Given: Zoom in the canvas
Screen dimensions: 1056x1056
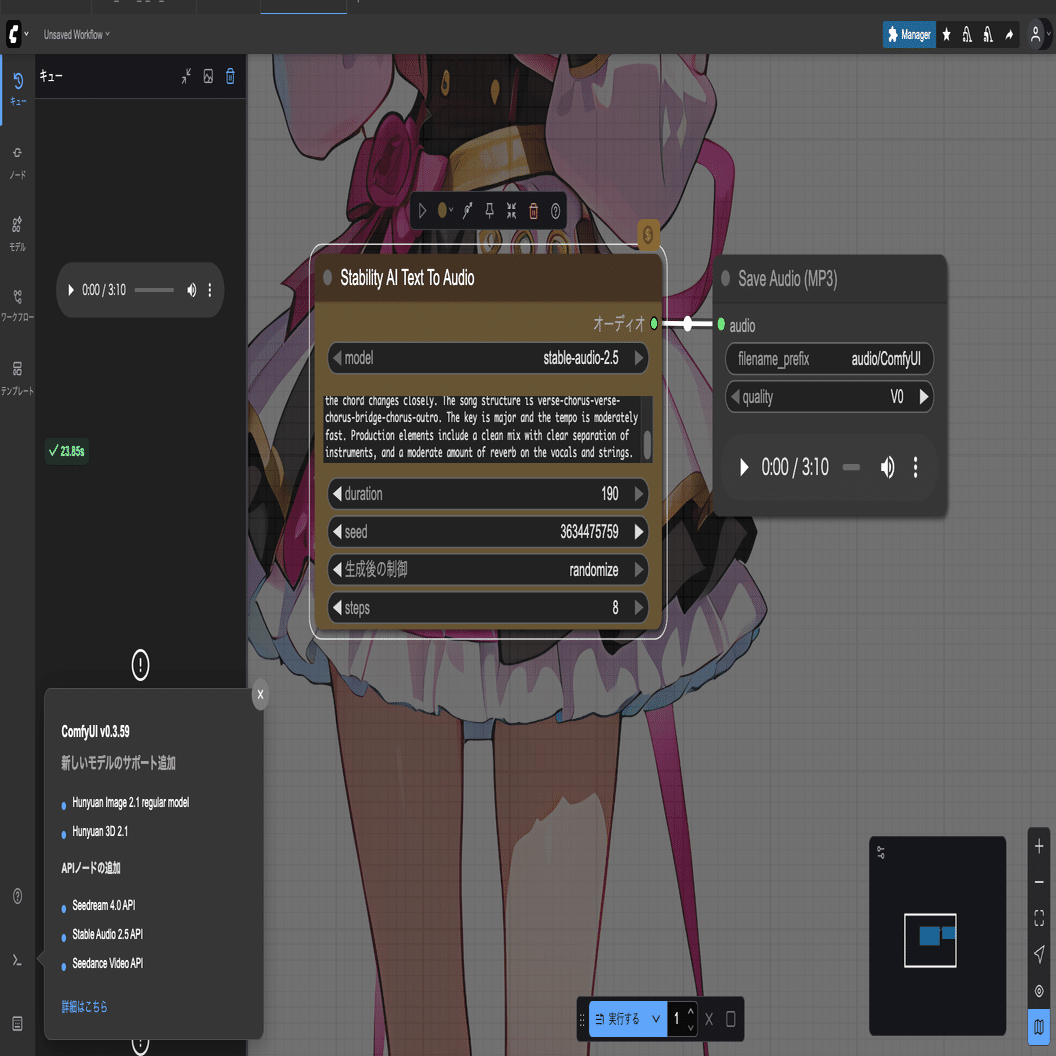Looking at the screenshot, I should pyautogui.click(x=1039, y=847).
